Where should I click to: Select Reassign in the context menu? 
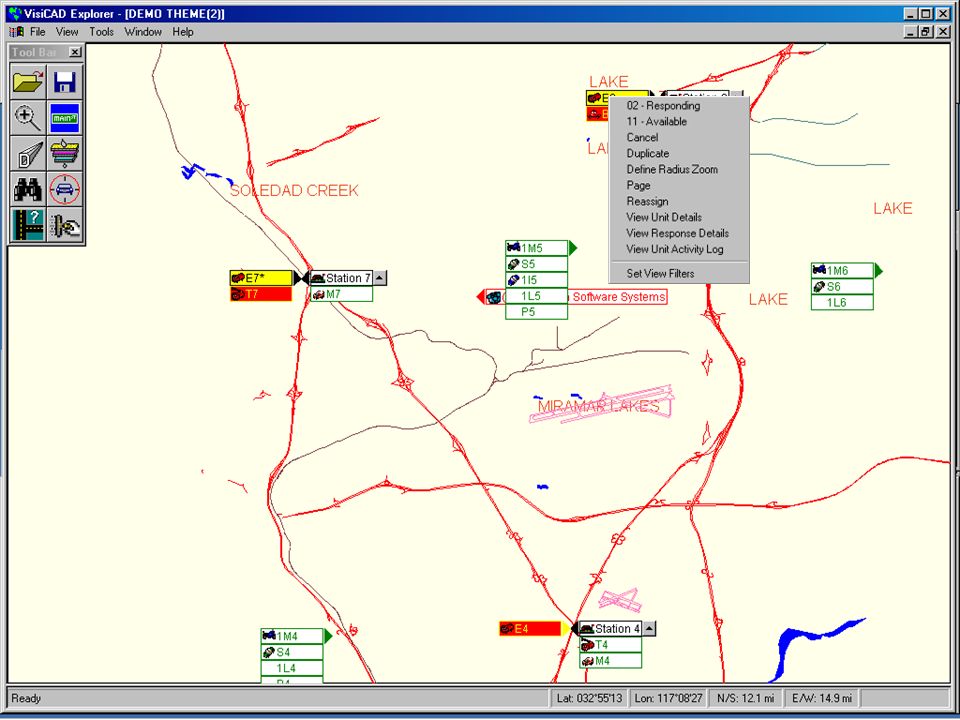click(679, 201)
